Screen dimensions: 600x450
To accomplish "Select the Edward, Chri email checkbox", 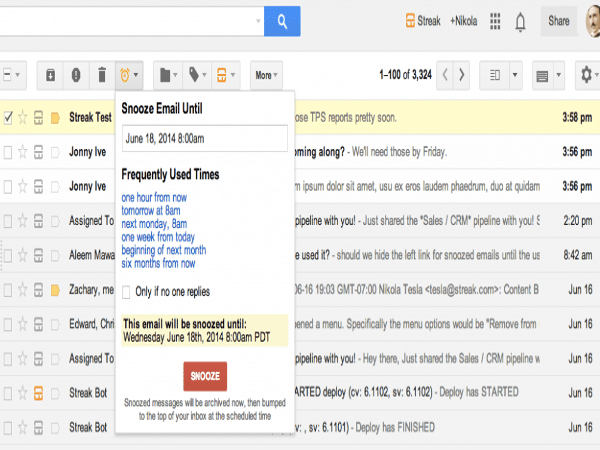I will 8,324.
